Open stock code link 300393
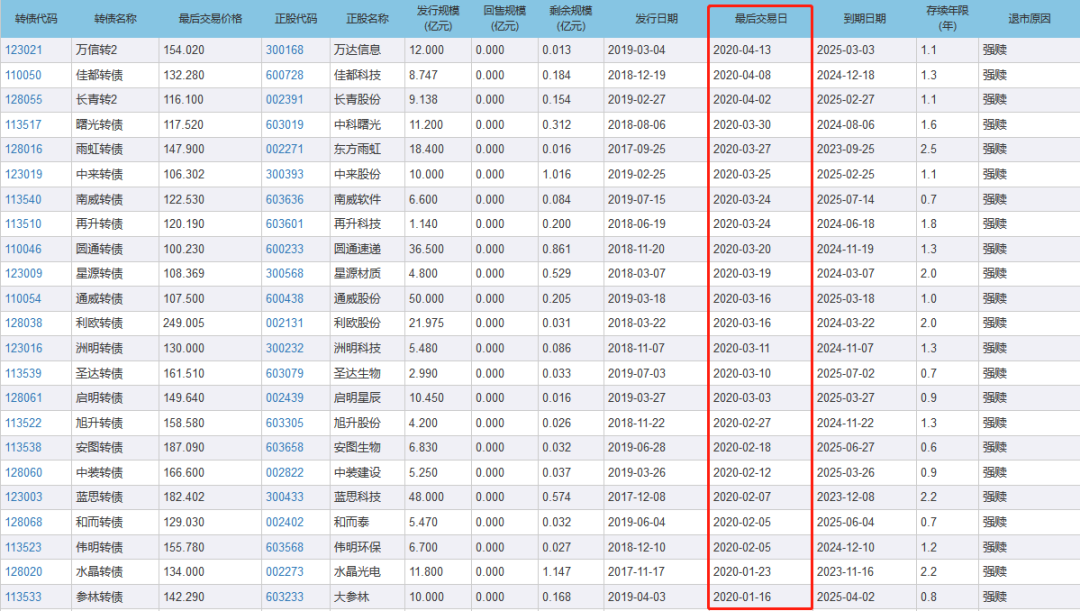 284,174
